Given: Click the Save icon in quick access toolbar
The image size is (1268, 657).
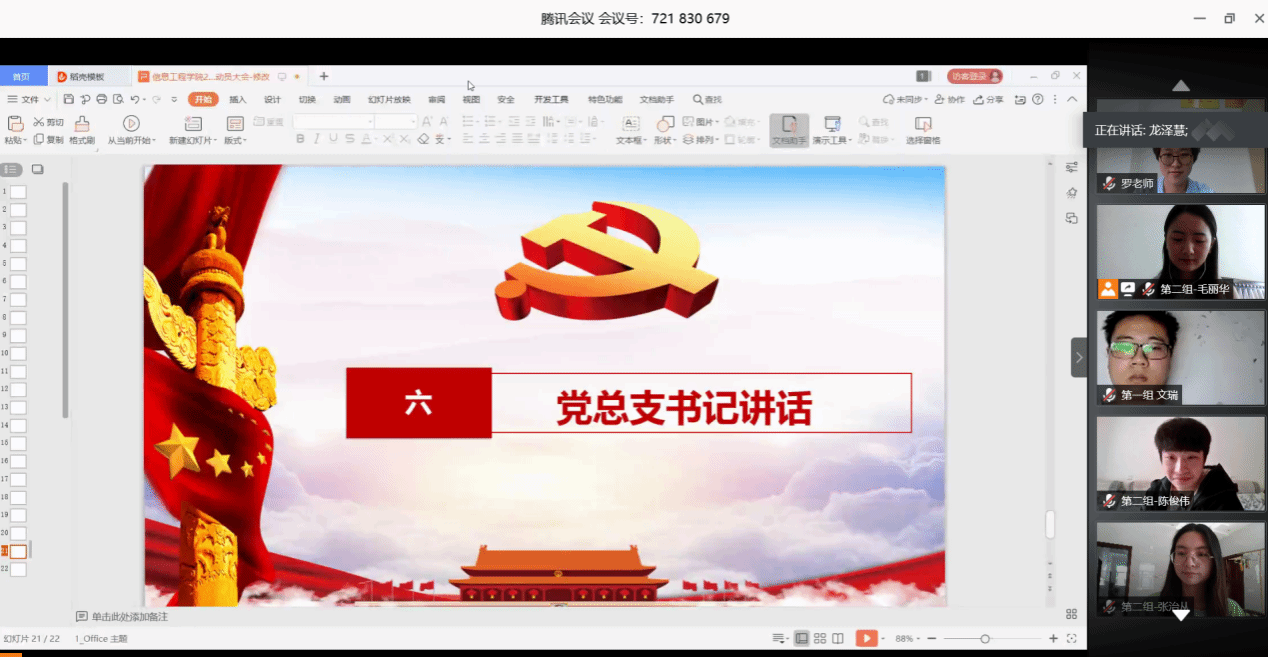Looking at the screenshot, I should [69, 99].
